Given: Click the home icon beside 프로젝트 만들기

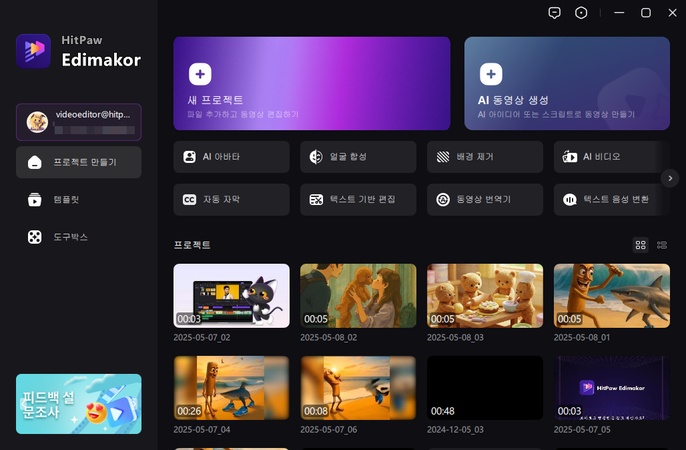Looking at the screenshot, I should 35,162.
